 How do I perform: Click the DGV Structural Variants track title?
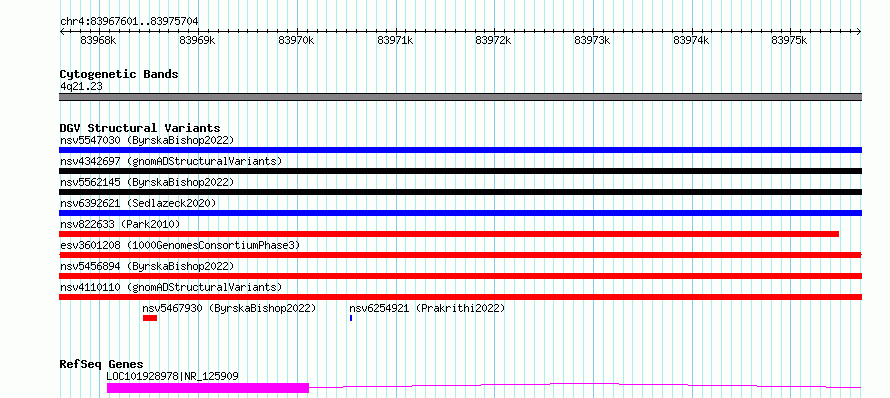pyautogui.click(x=140, y=128)
